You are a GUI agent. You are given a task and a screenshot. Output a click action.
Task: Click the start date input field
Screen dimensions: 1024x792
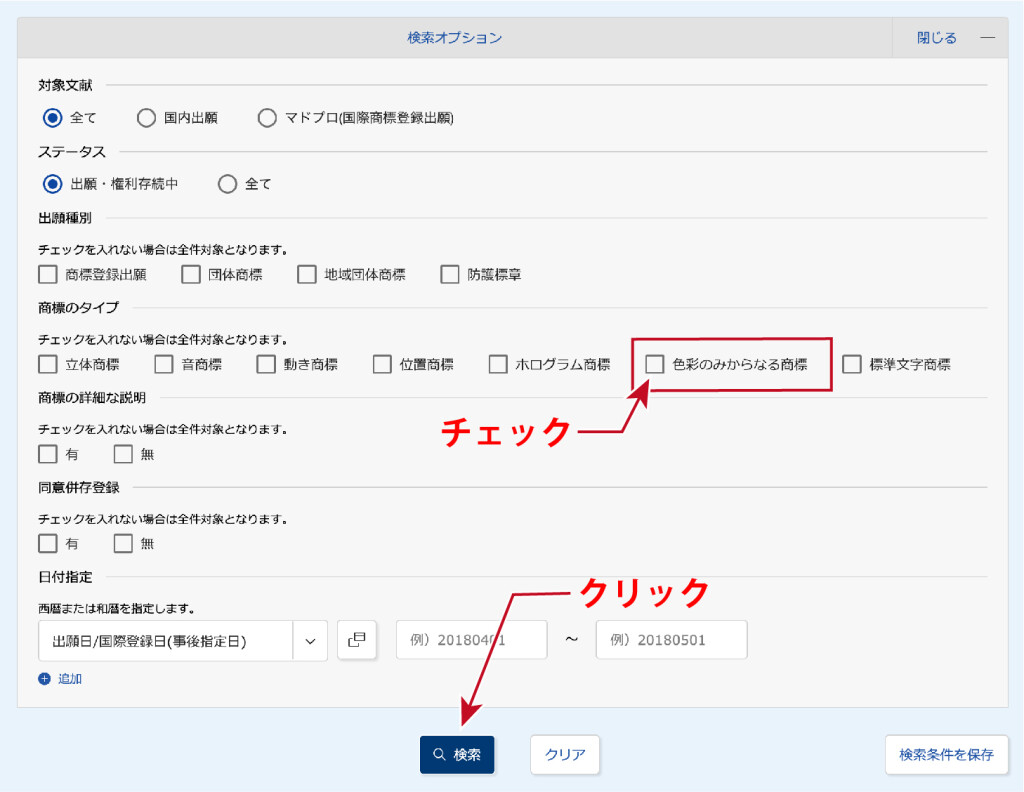(472, 640)
